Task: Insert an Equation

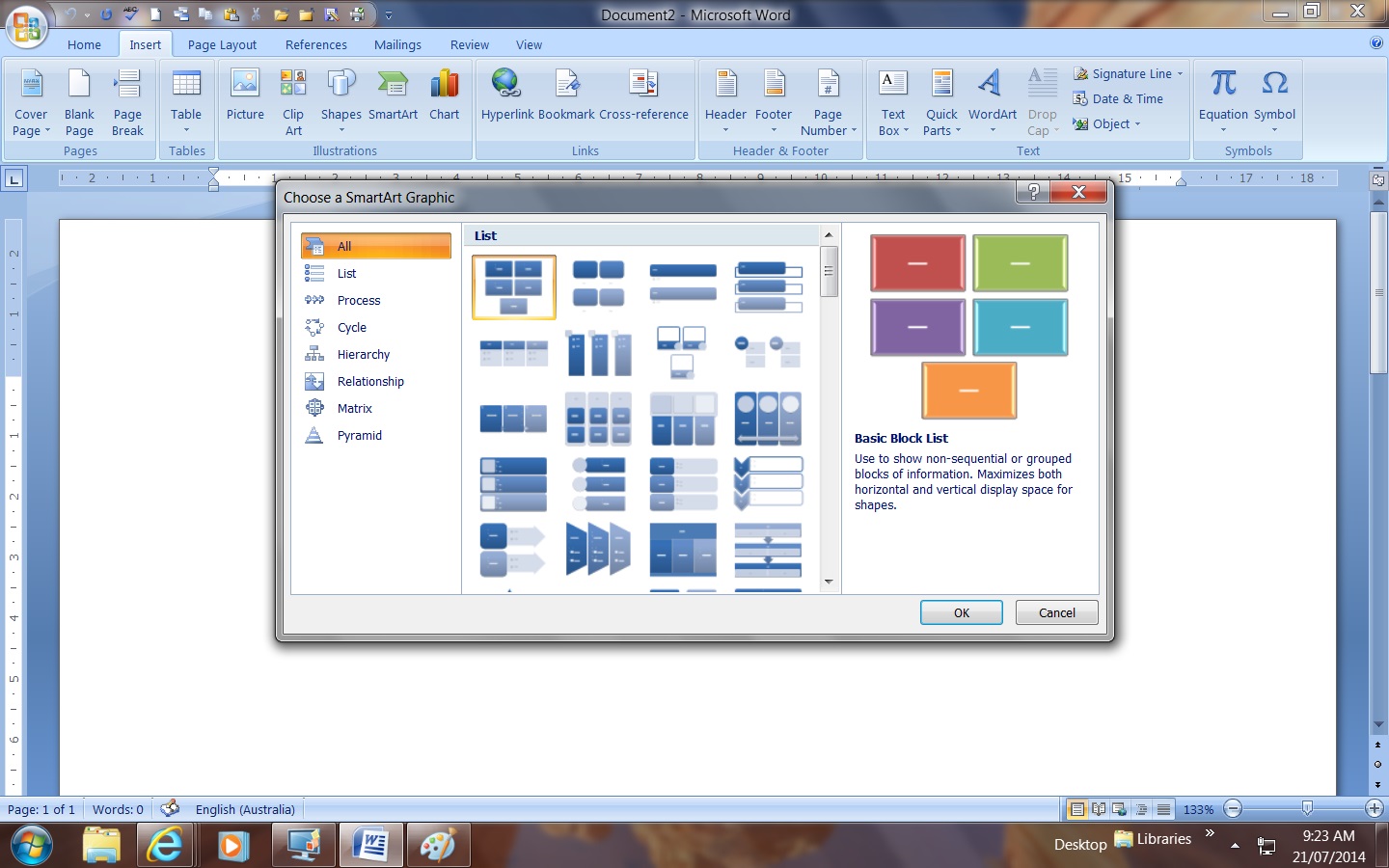Action: tap(1222, 96)
